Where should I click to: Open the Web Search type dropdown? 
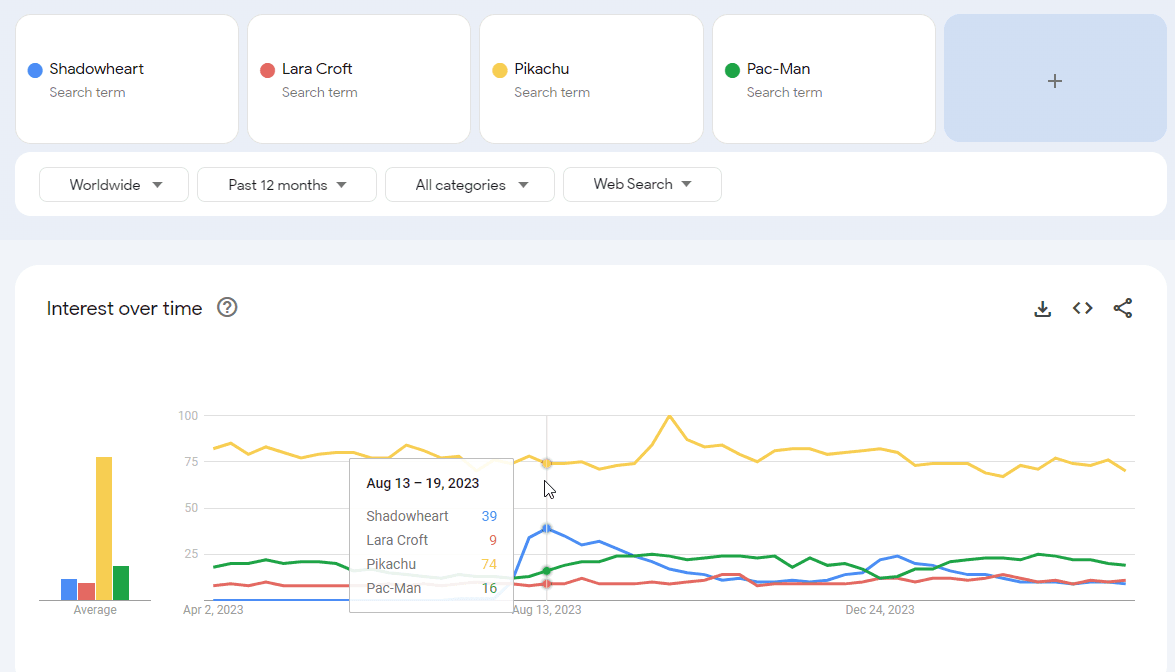(x=642, y=184)
